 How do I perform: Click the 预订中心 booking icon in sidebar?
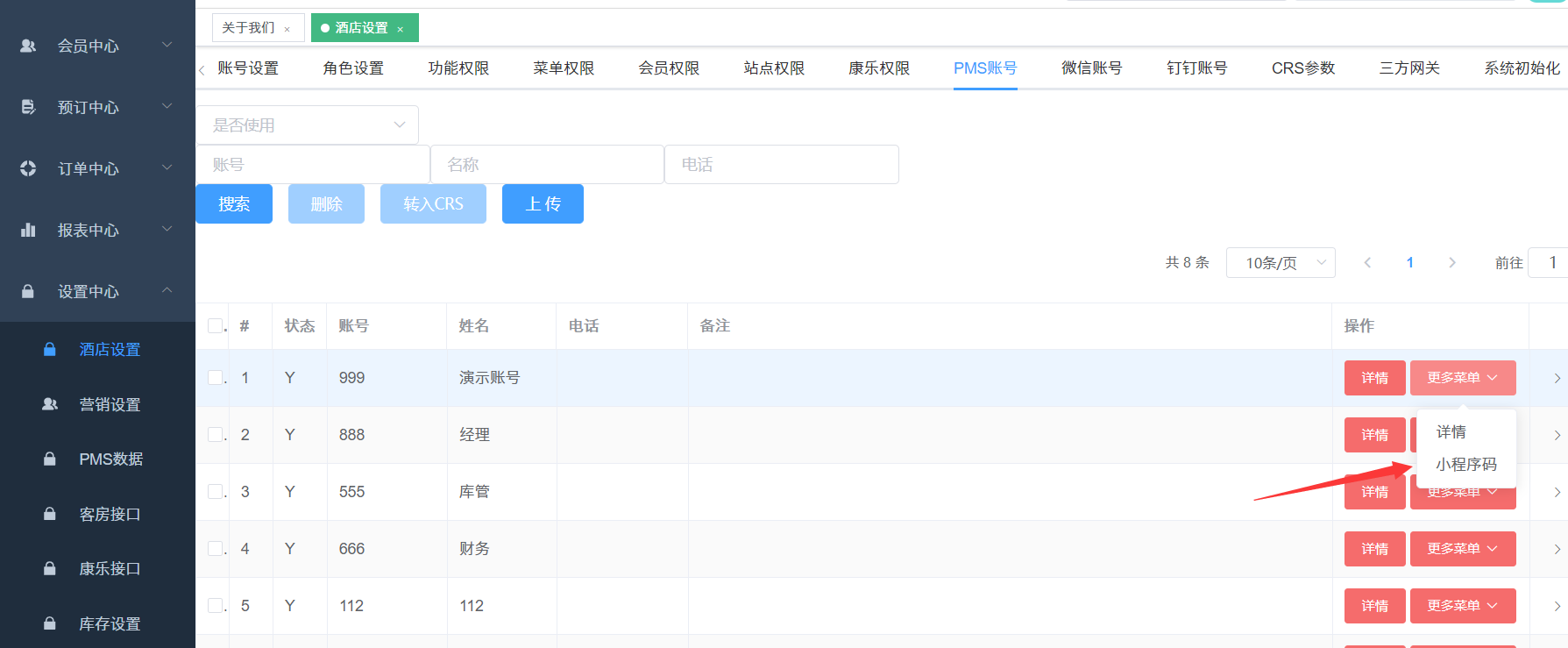[x=28, y=107]
